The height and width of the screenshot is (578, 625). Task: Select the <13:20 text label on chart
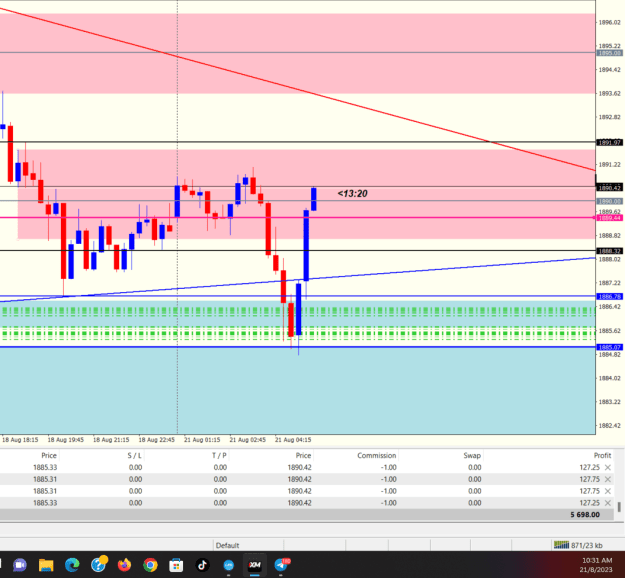tap(352, 194)
